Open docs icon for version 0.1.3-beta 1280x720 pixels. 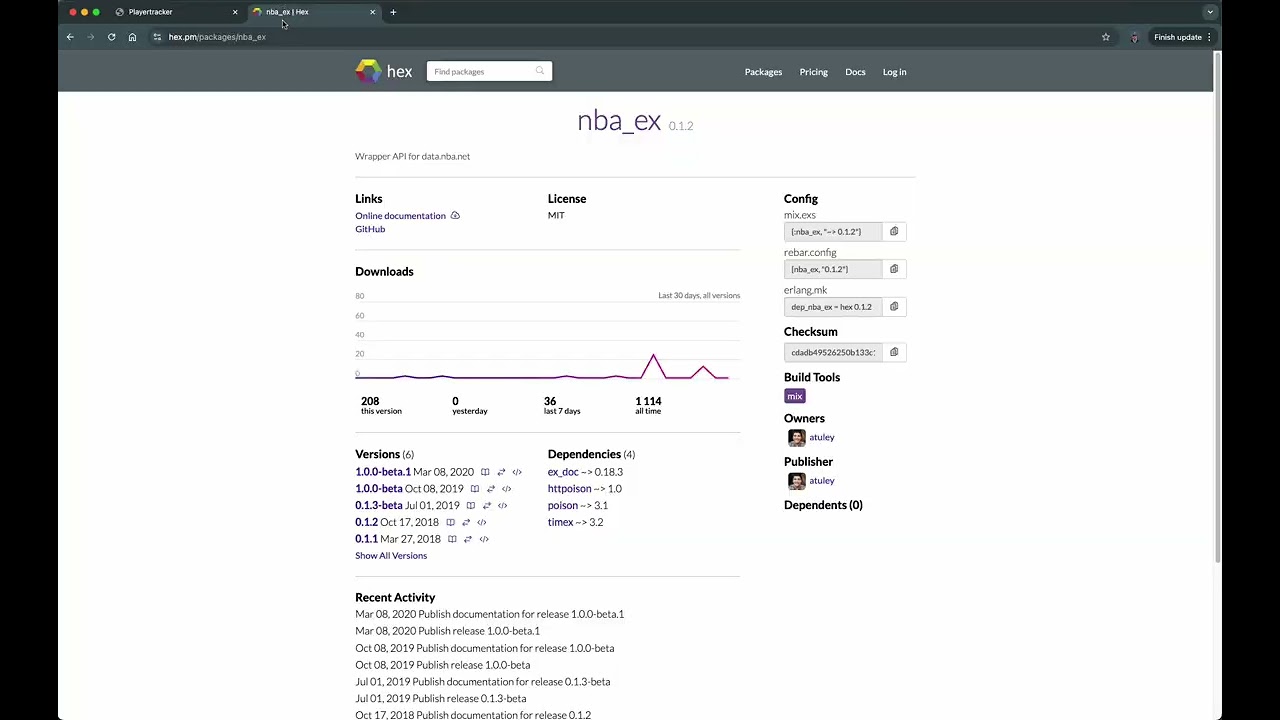471,506
